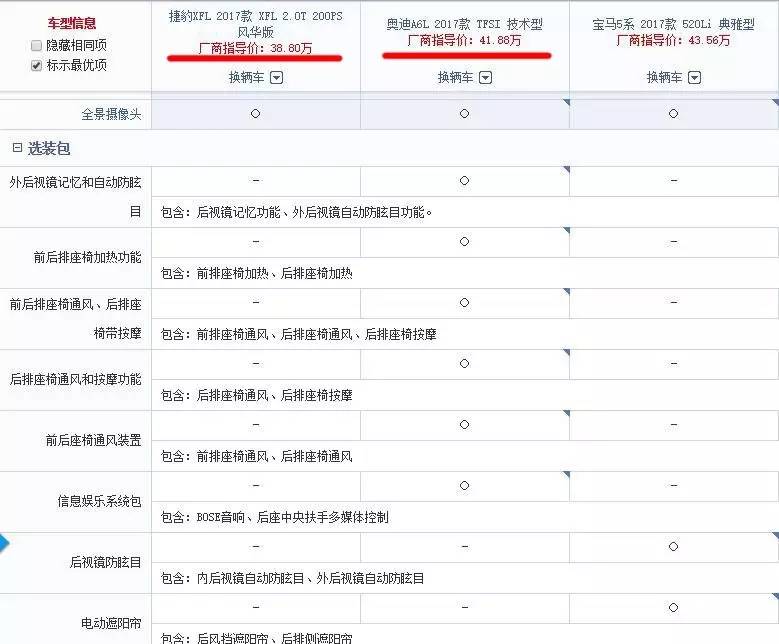Screen dimensions: 779x644
Task: Click 后视镜防眩目 option circle for 宝马5系
Action: pos(674,547)
